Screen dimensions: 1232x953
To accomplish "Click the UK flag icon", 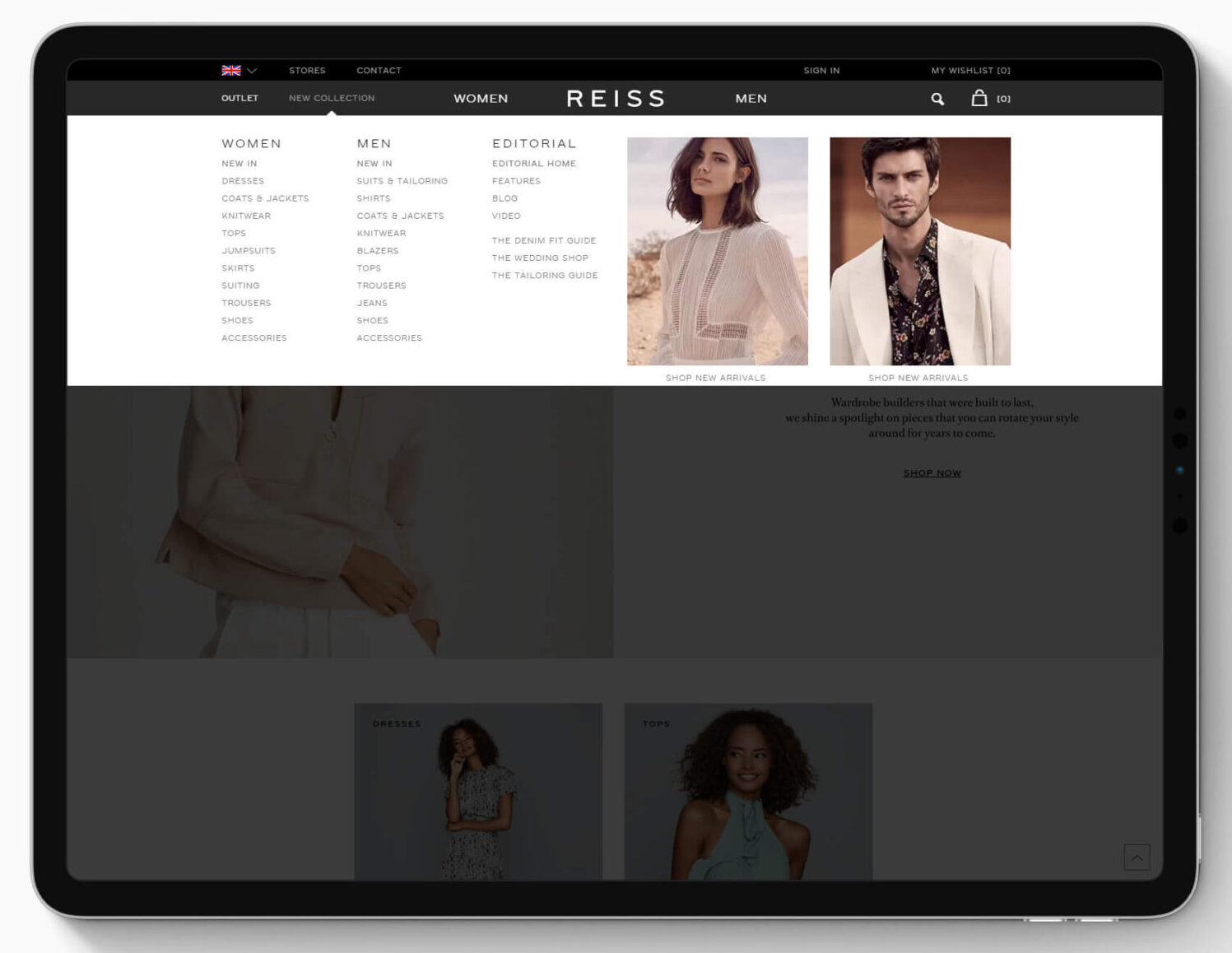I will tap(231, 71).
